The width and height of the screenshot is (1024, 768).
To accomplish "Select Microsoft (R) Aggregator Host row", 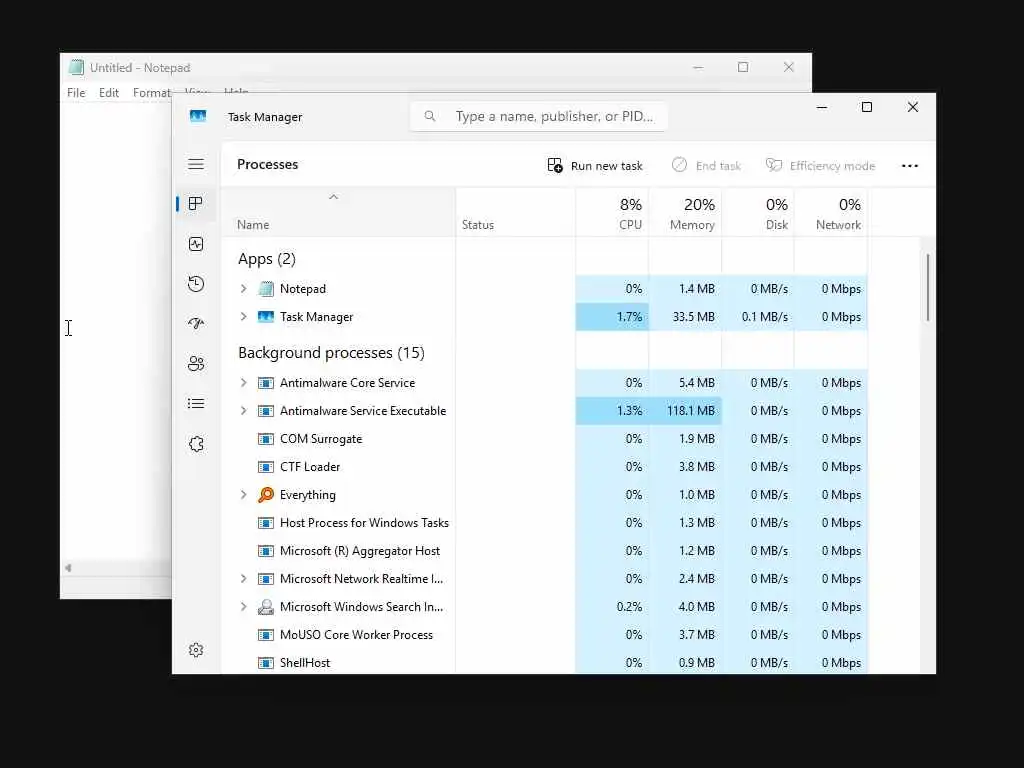I will [x=545, y=551].
